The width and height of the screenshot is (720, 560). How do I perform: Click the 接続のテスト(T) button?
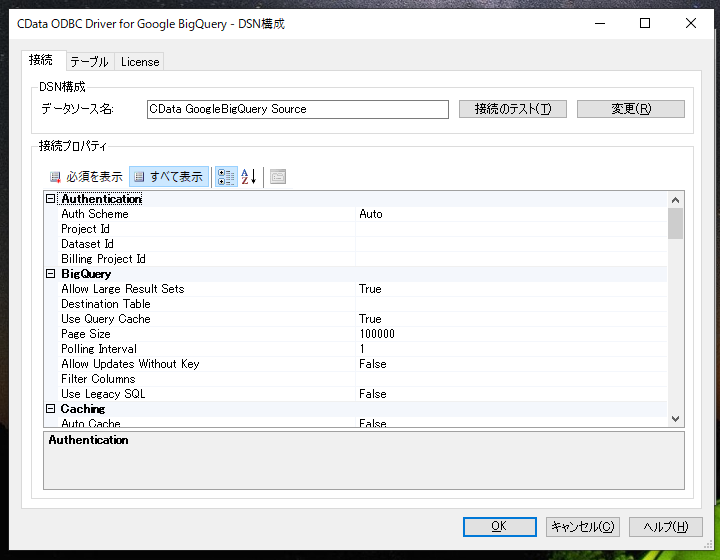point(513,109)
